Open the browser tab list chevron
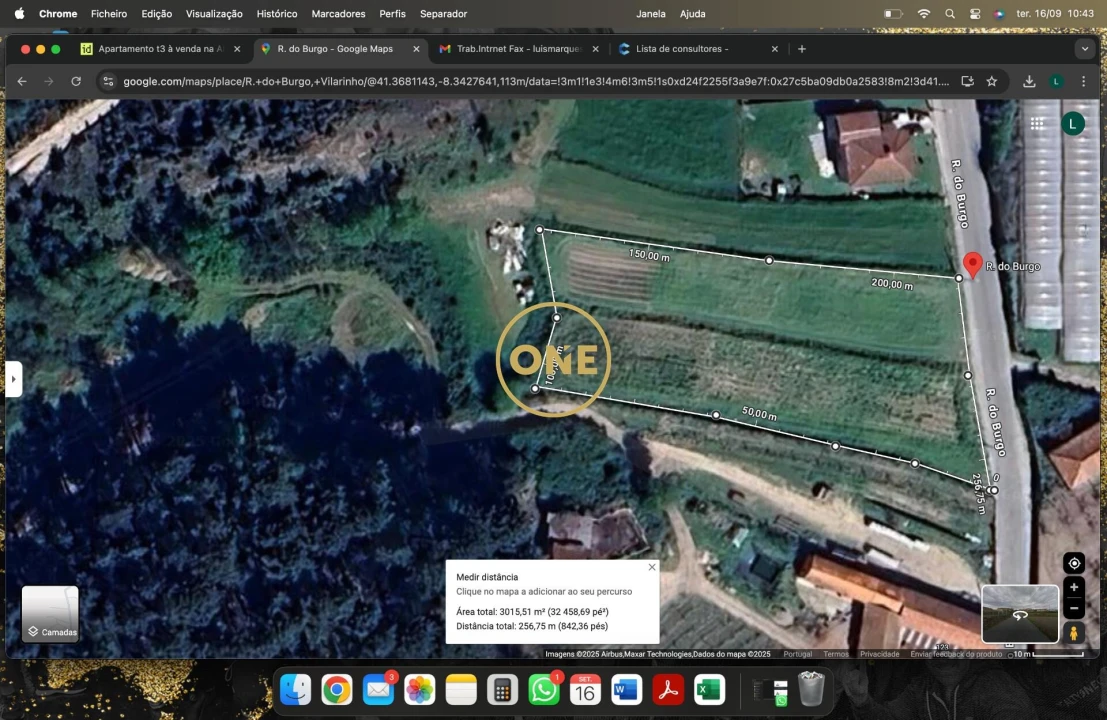This screenshot has width=1107, height=720. pyautogui.click(x=1084, y=48)
